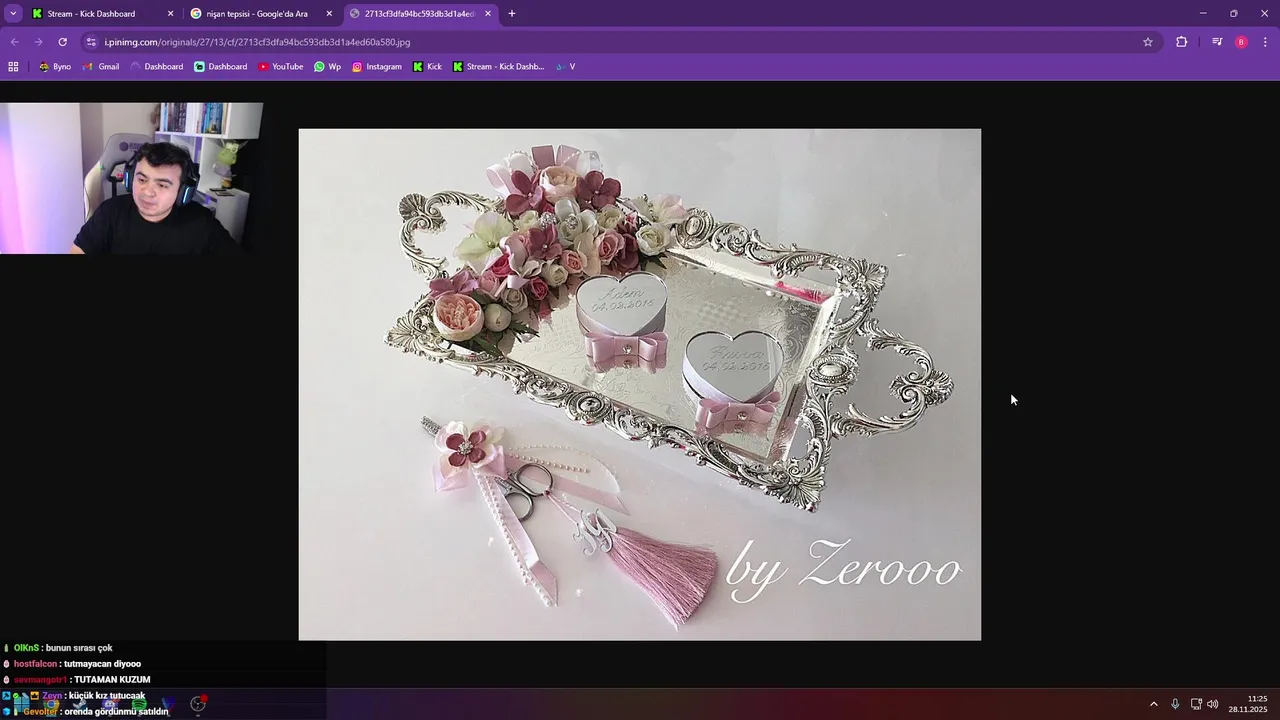Open the YouTube bookmark
Viewport: 1280px width, 720px height.
coord(281,67)
